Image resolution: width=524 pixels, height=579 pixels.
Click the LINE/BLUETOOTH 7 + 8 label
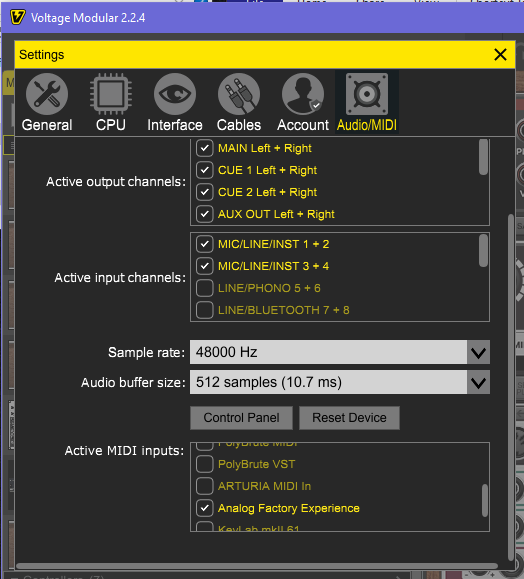point(284,310)
